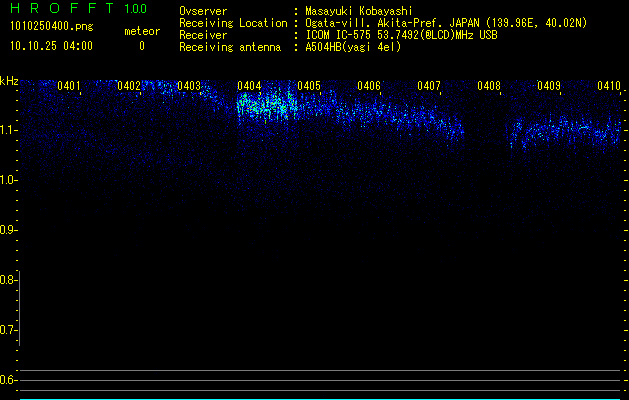Click the Receiving antenna label

pos(230,47)
